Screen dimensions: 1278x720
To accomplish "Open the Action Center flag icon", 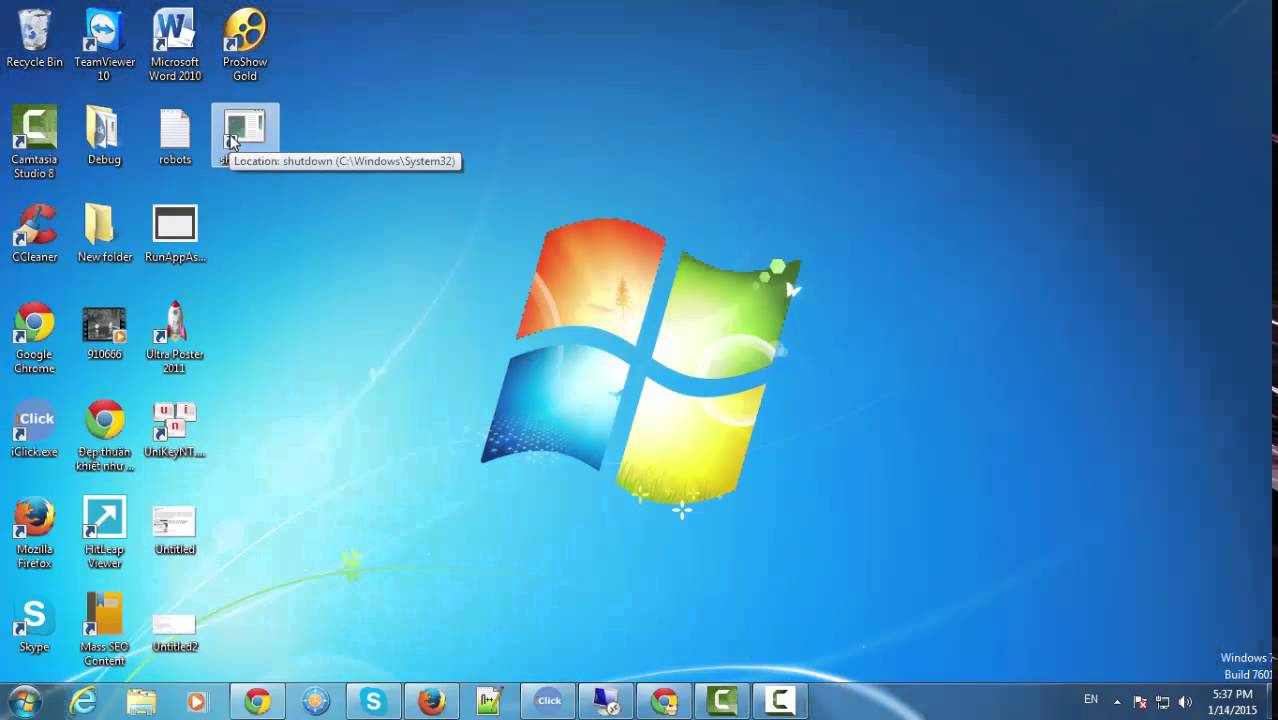I will pos(1140,702).
